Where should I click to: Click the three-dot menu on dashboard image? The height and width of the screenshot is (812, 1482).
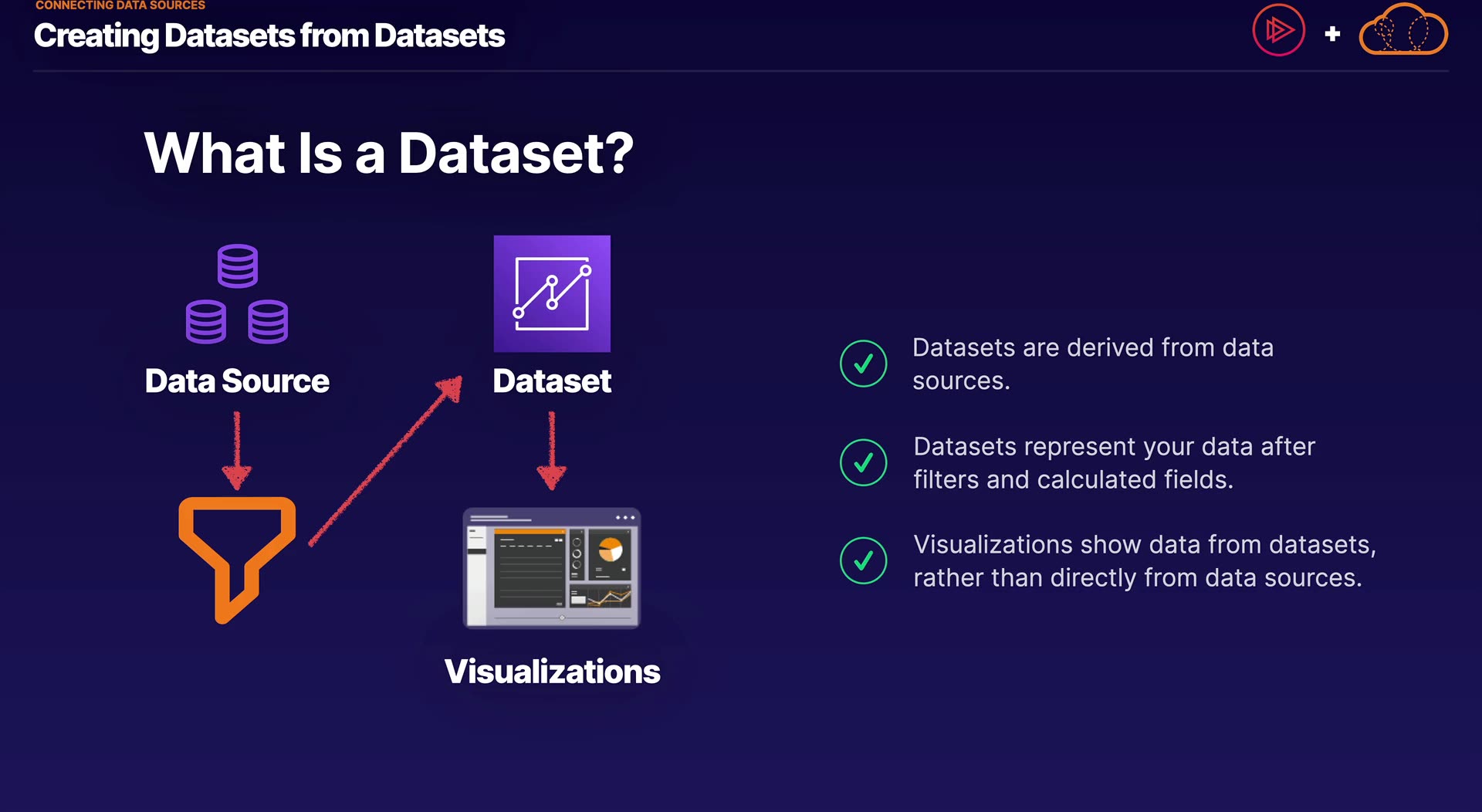tap(625, 517)
